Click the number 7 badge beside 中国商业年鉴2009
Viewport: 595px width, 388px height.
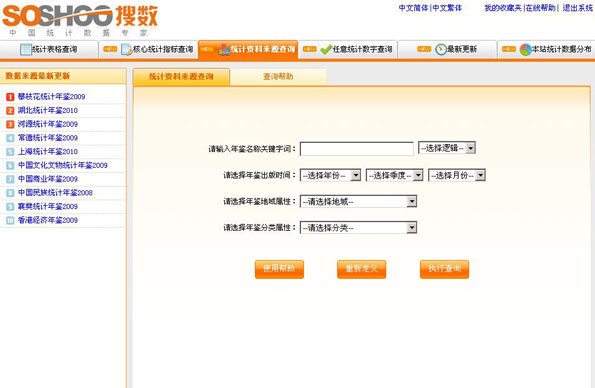[10, 179]
